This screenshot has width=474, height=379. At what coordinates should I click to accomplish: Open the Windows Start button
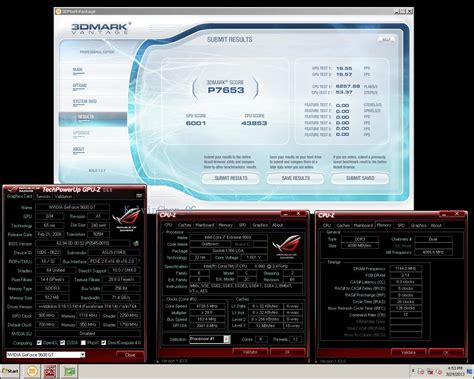[x=10, y=371]
